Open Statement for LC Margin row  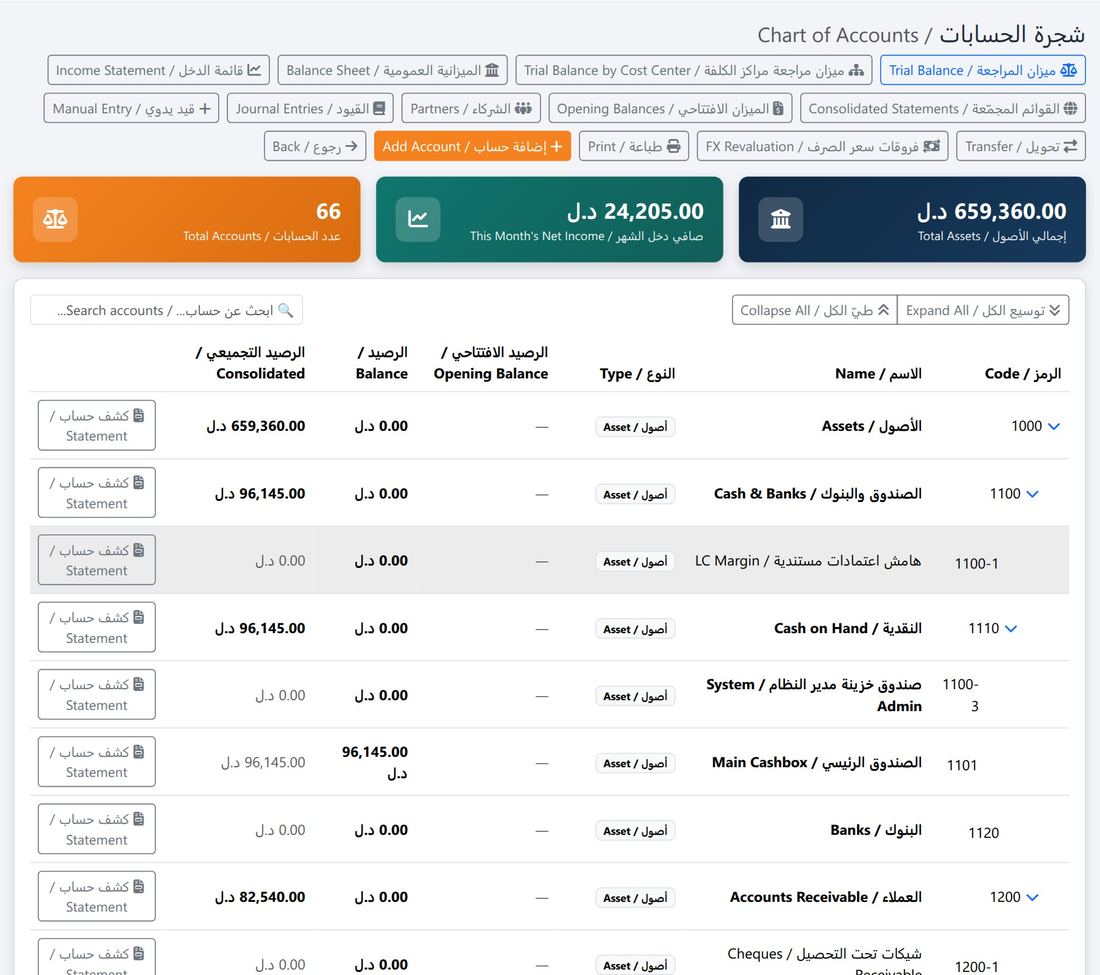click(97, 560)
